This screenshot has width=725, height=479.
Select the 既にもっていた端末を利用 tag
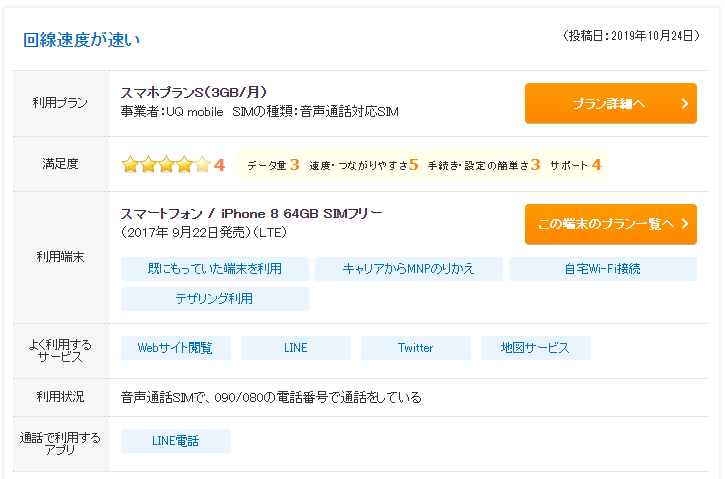pos(215,269)
